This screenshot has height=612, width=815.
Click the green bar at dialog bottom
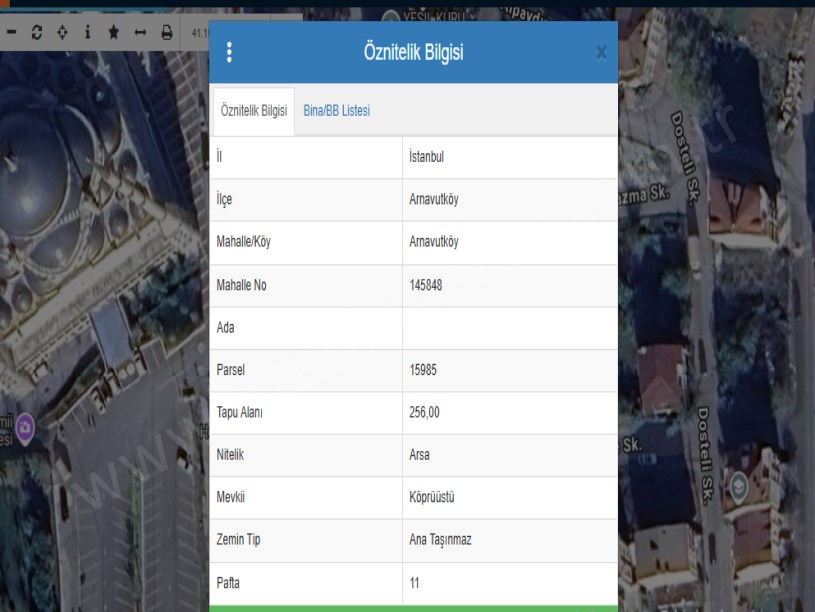point(413,607)
